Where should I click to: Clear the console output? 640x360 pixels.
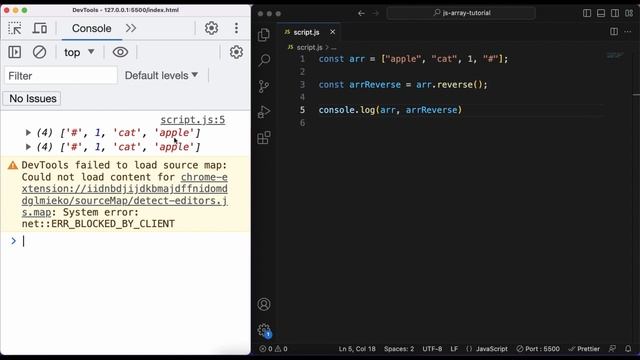click(x=40, y=52)
